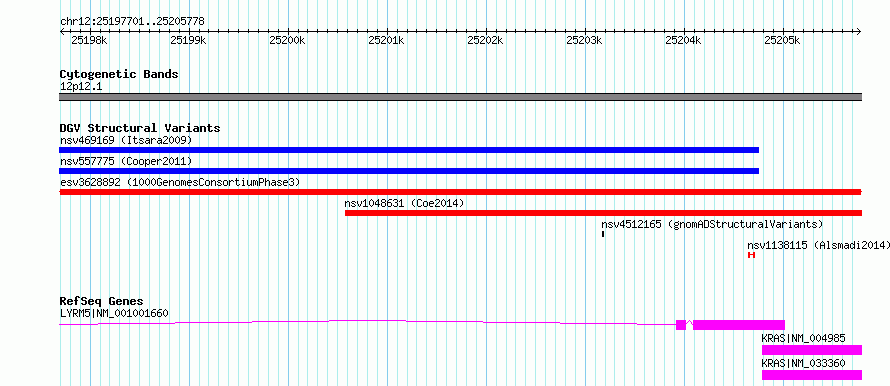Click the nsv1138115 (Alsmadi2014) label

click(x=818, y=245)
